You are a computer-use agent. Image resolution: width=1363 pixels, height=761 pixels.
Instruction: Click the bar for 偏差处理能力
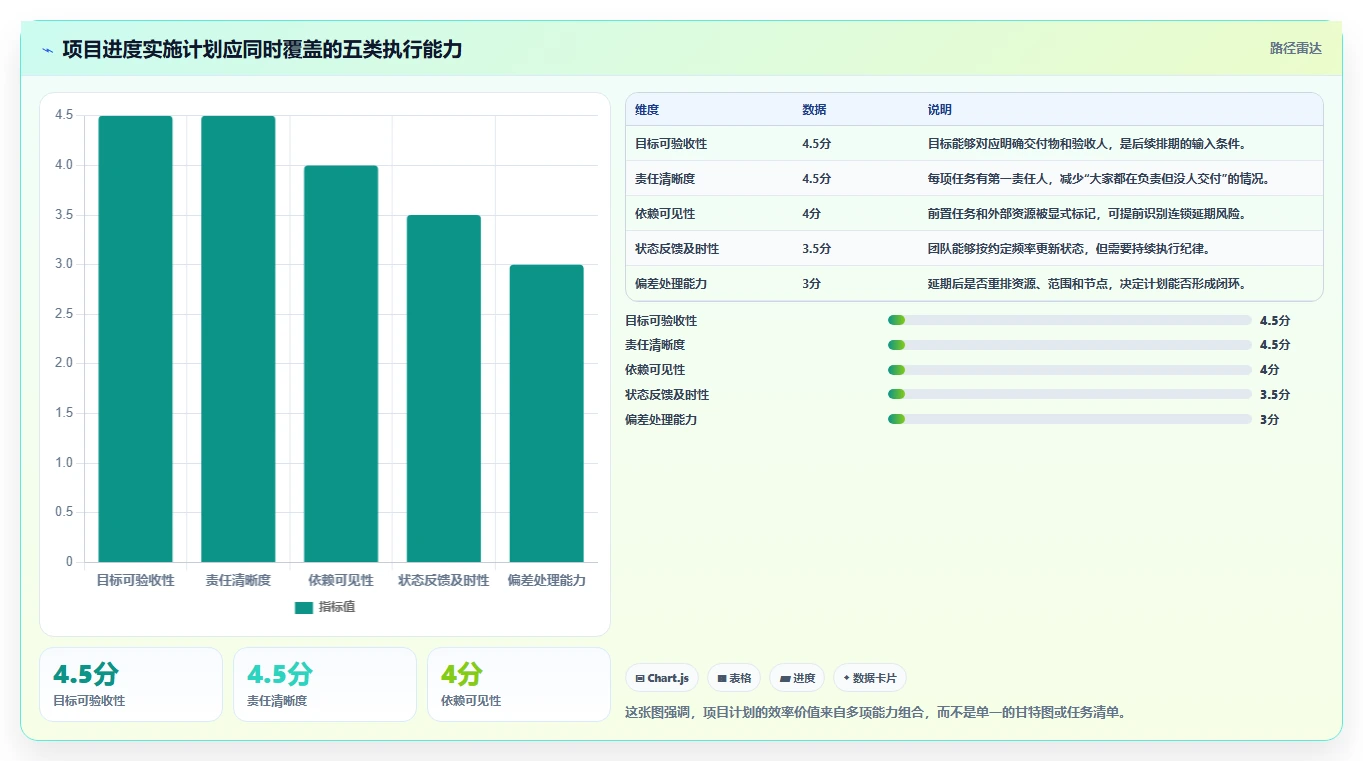tap(546, 413)
